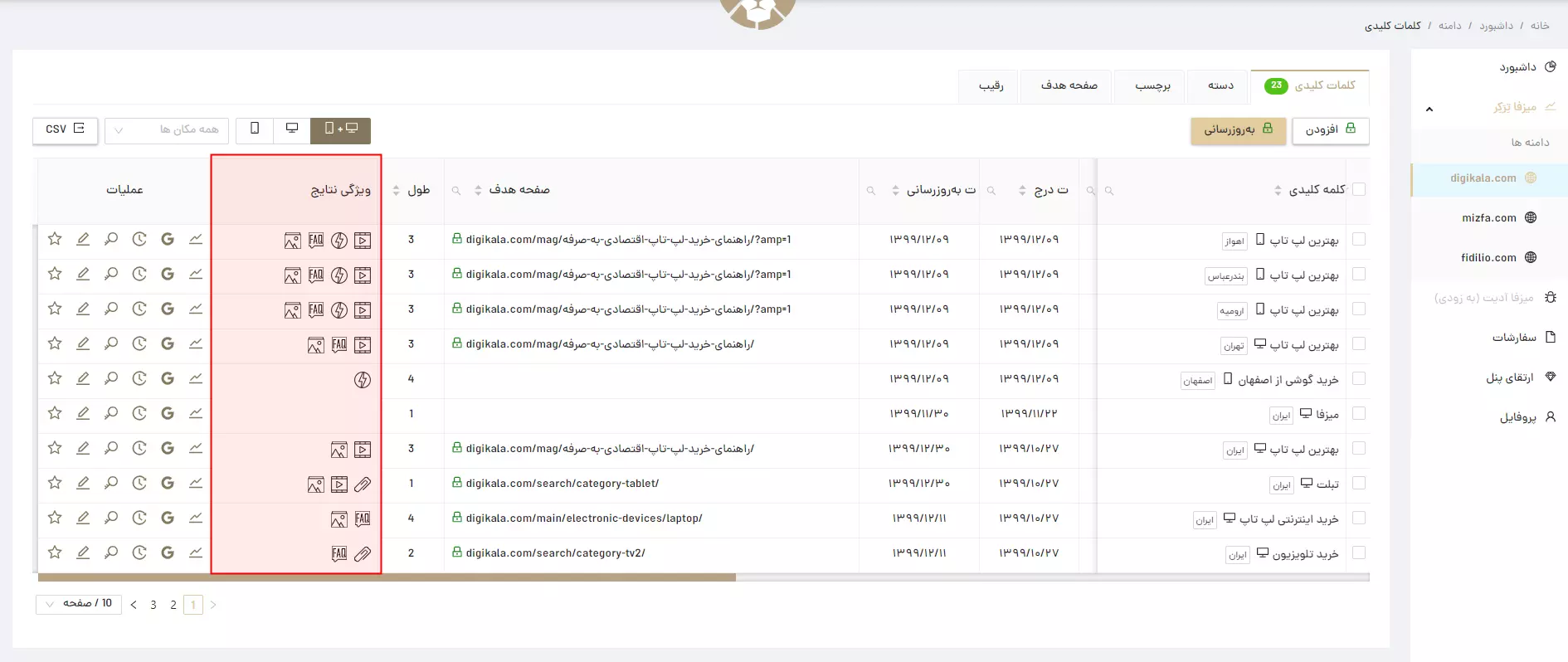This screenshot has width=1568, height=662.
Task: Open rank chart for بهترین لپ تاپ اهواز row
Action: tap(196, 239)
